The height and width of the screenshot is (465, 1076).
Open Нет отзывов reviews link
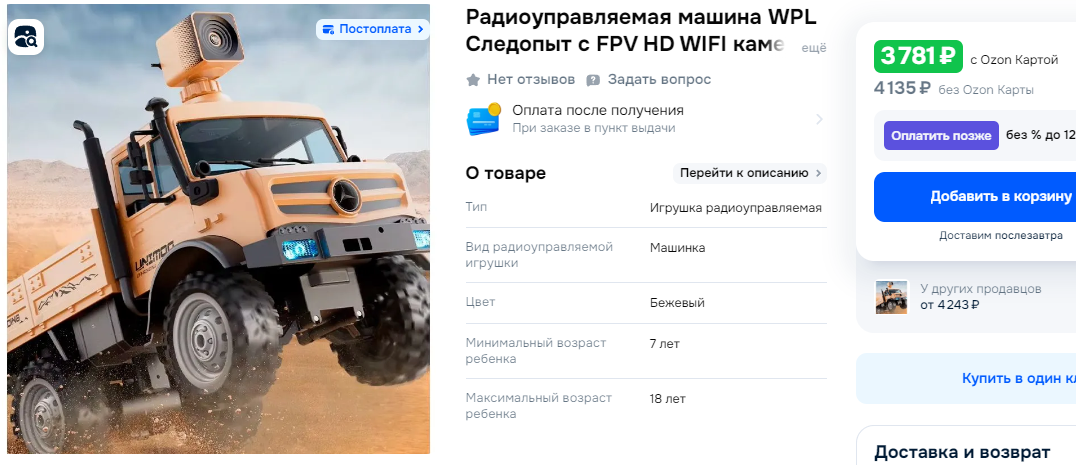(530, 80)
